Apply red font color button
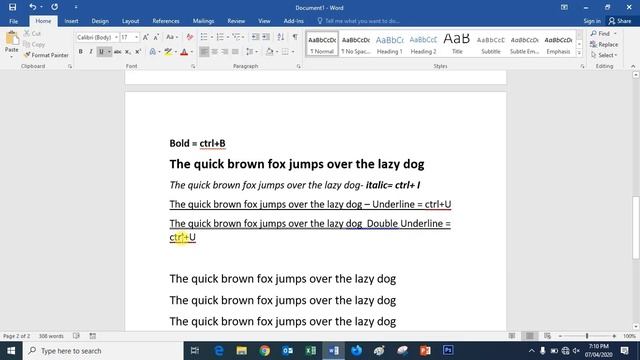 click(184, 51)
